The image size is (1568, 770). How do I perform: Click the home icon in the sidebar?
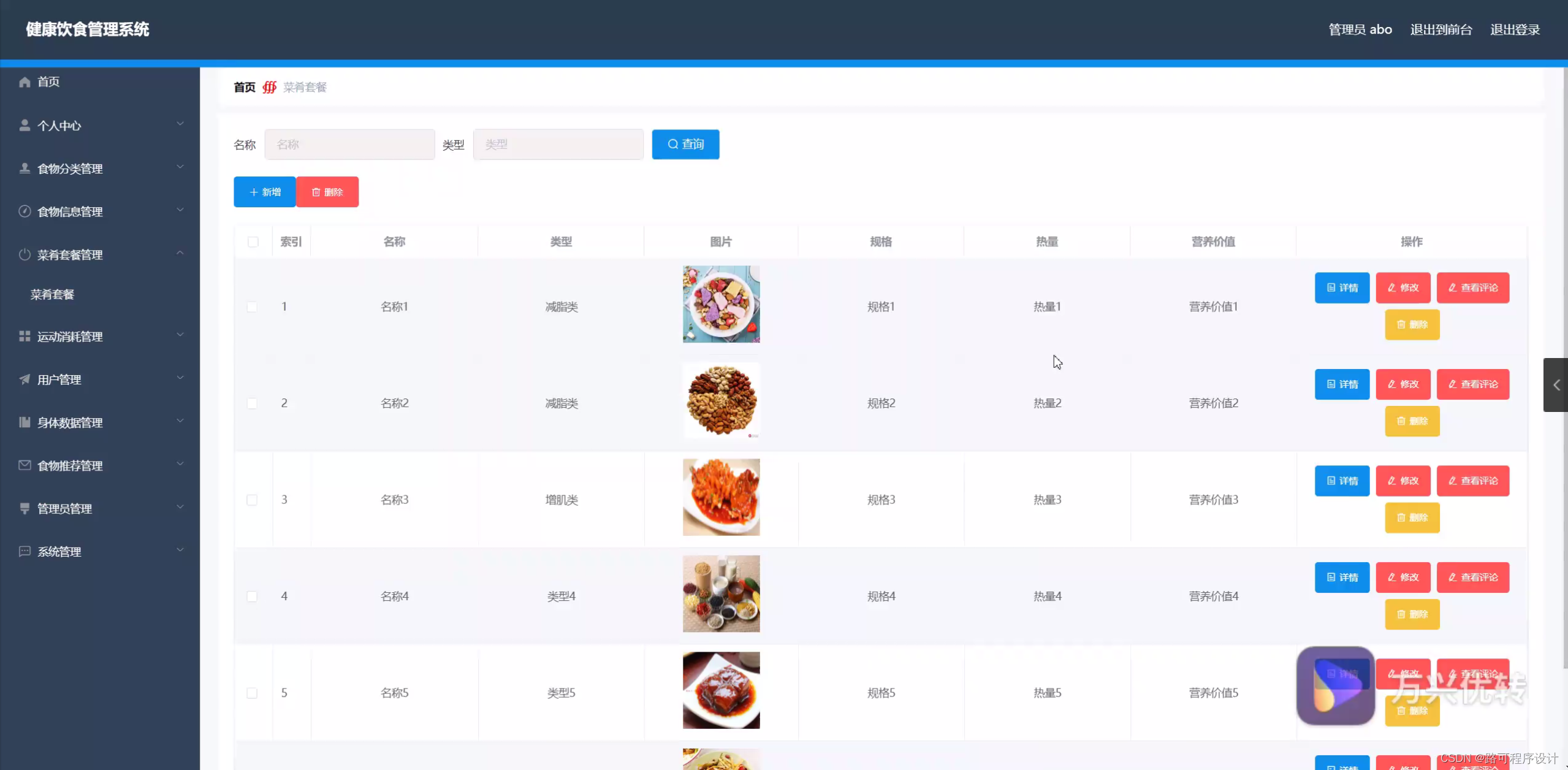[25, 82]
